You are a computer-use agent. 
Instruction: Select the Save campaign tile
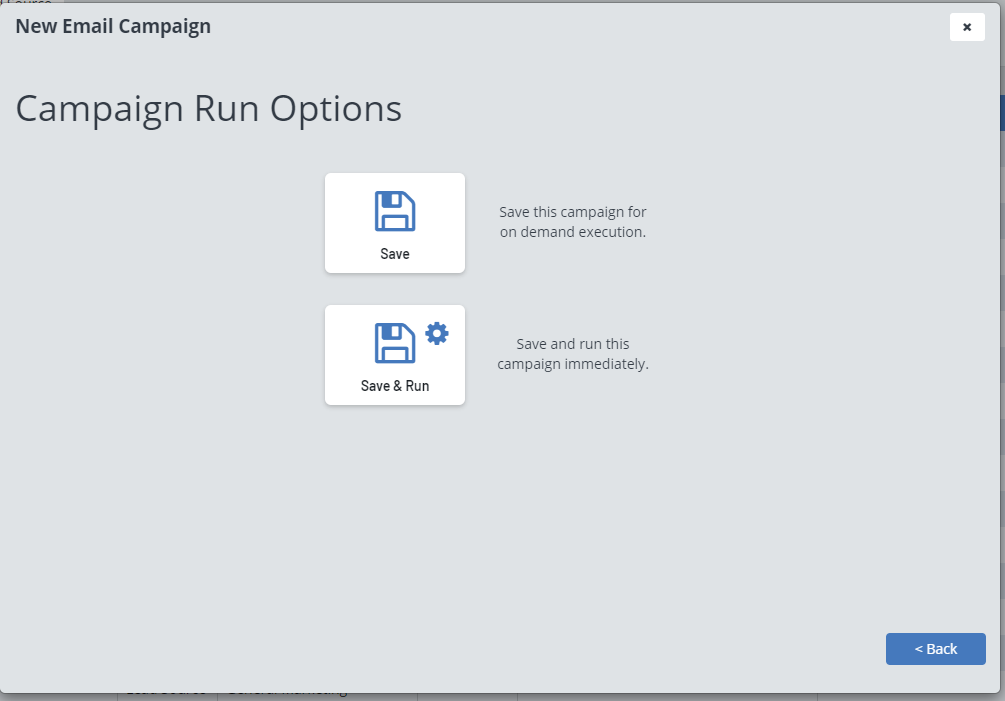(x=395, y=223)
